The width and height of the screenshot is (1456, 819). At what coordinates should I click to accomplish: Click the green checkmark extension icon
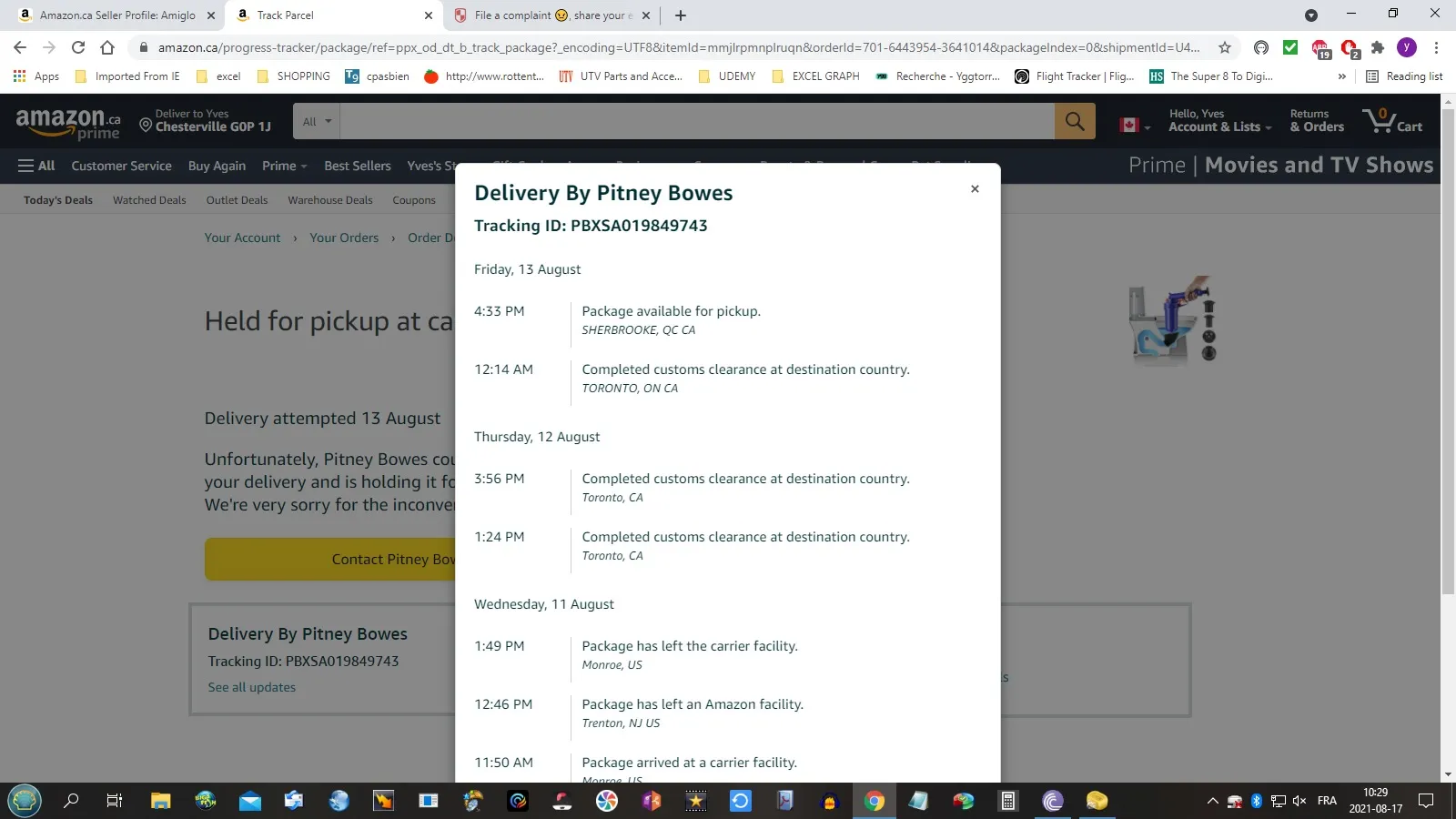[1290, 47]
